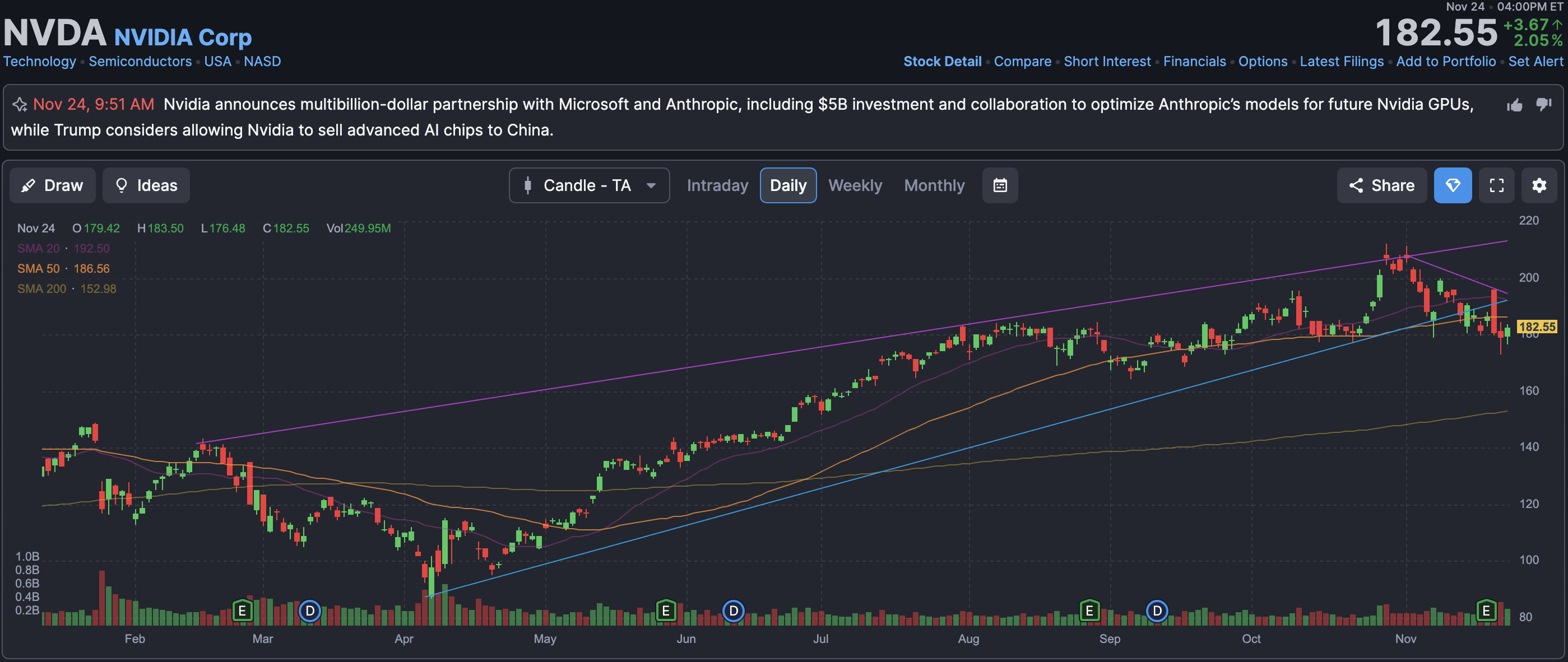Open the Candle - TA chart type dropdown
1568x662 pixels.
(x=588, y=185)
